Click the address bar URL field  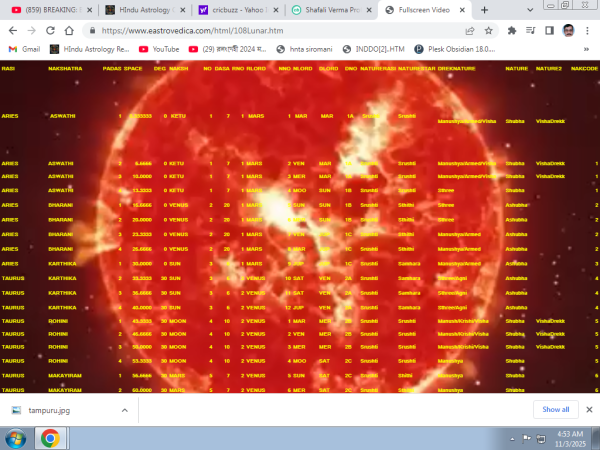point(280,30)
